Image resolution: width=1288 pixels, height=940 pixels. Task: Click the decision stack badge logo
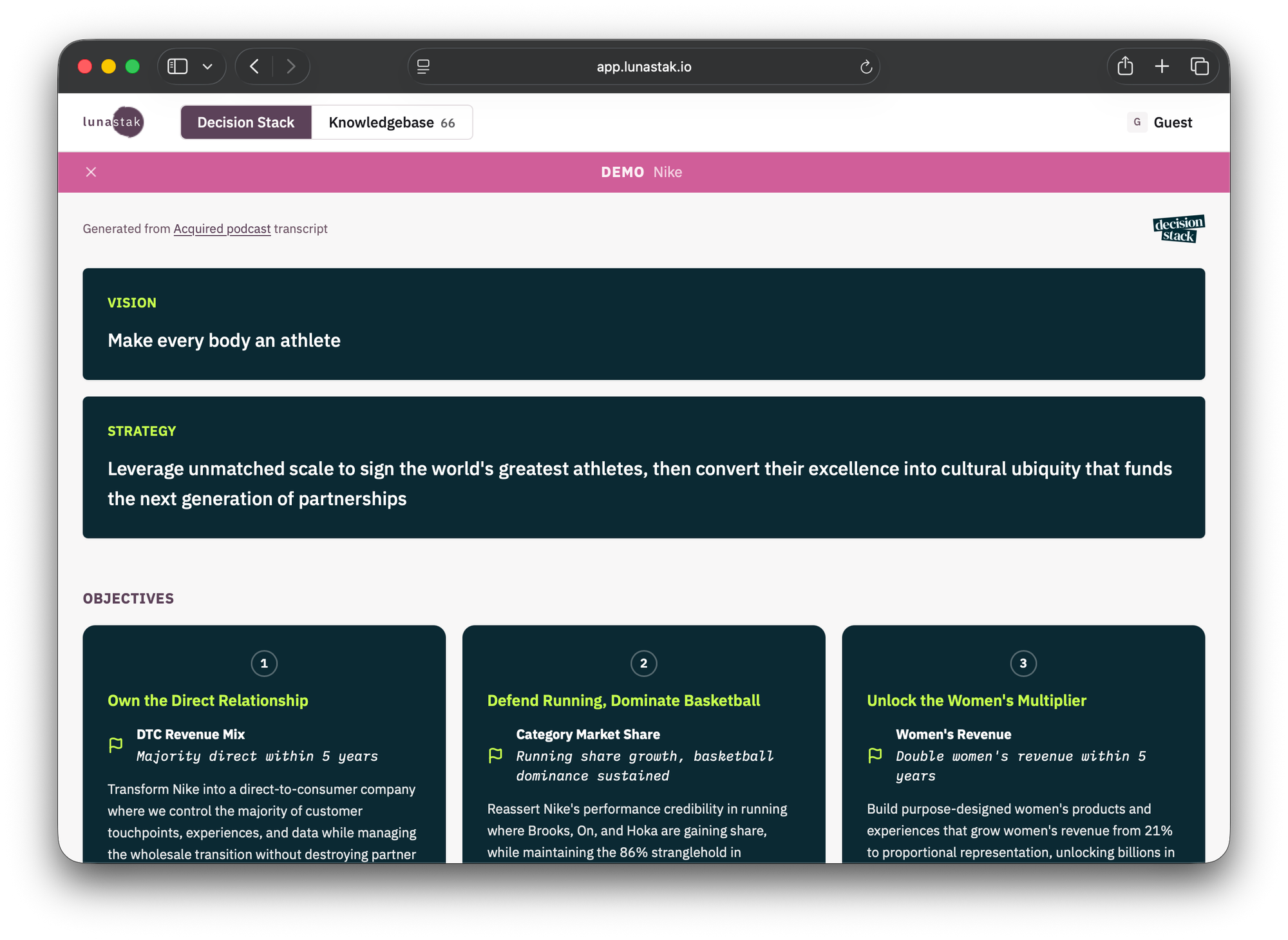[x=1179, y=229]
